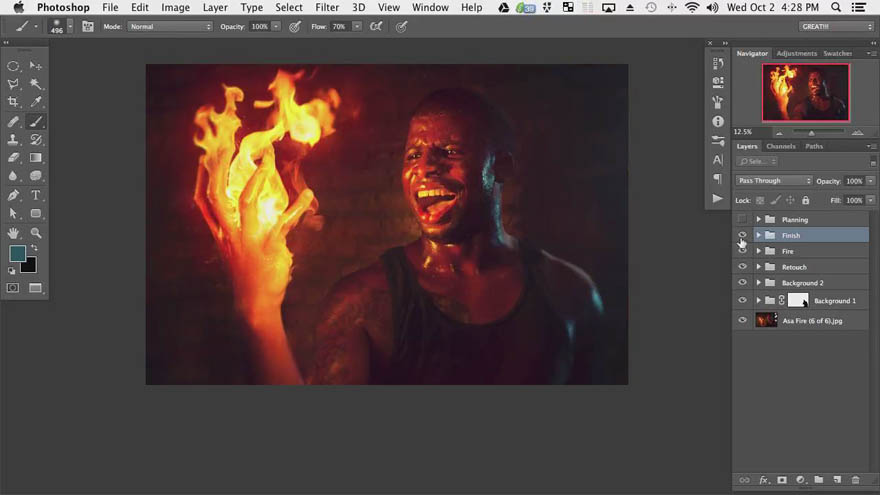Expand the Finish group
880x495 pixels.
click(x=758, y=235)
